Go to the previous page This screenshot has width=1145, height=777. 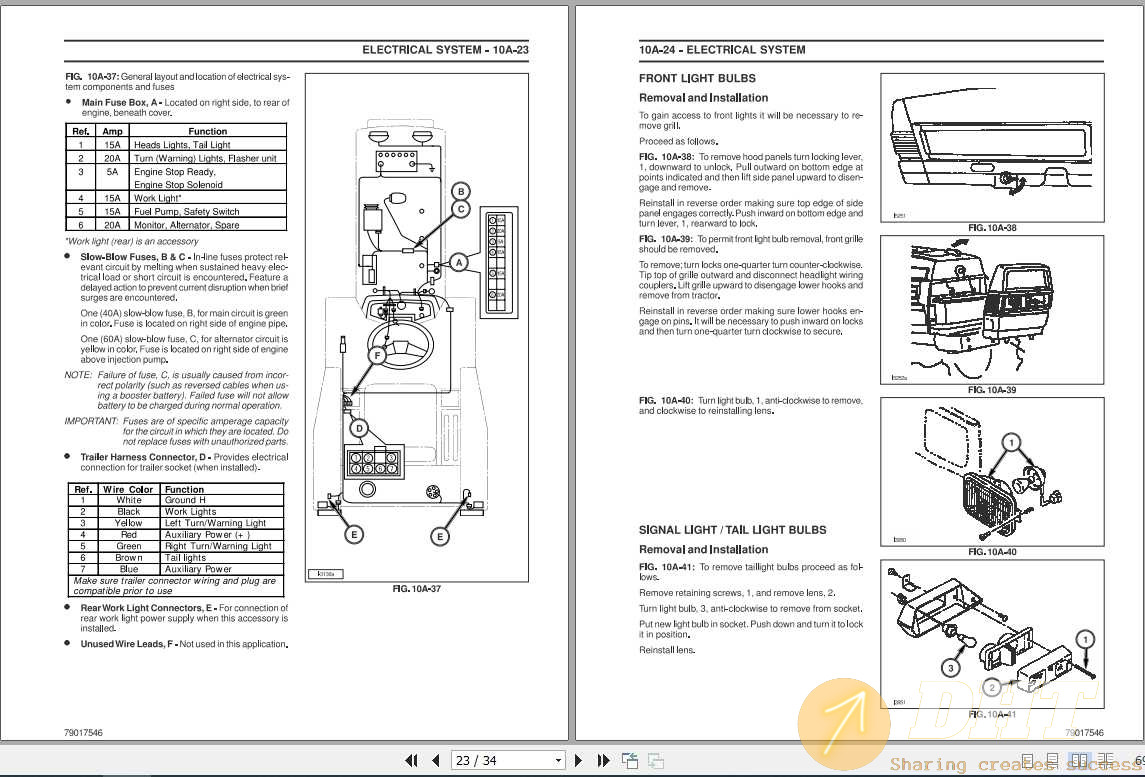[x=436, y=760]
